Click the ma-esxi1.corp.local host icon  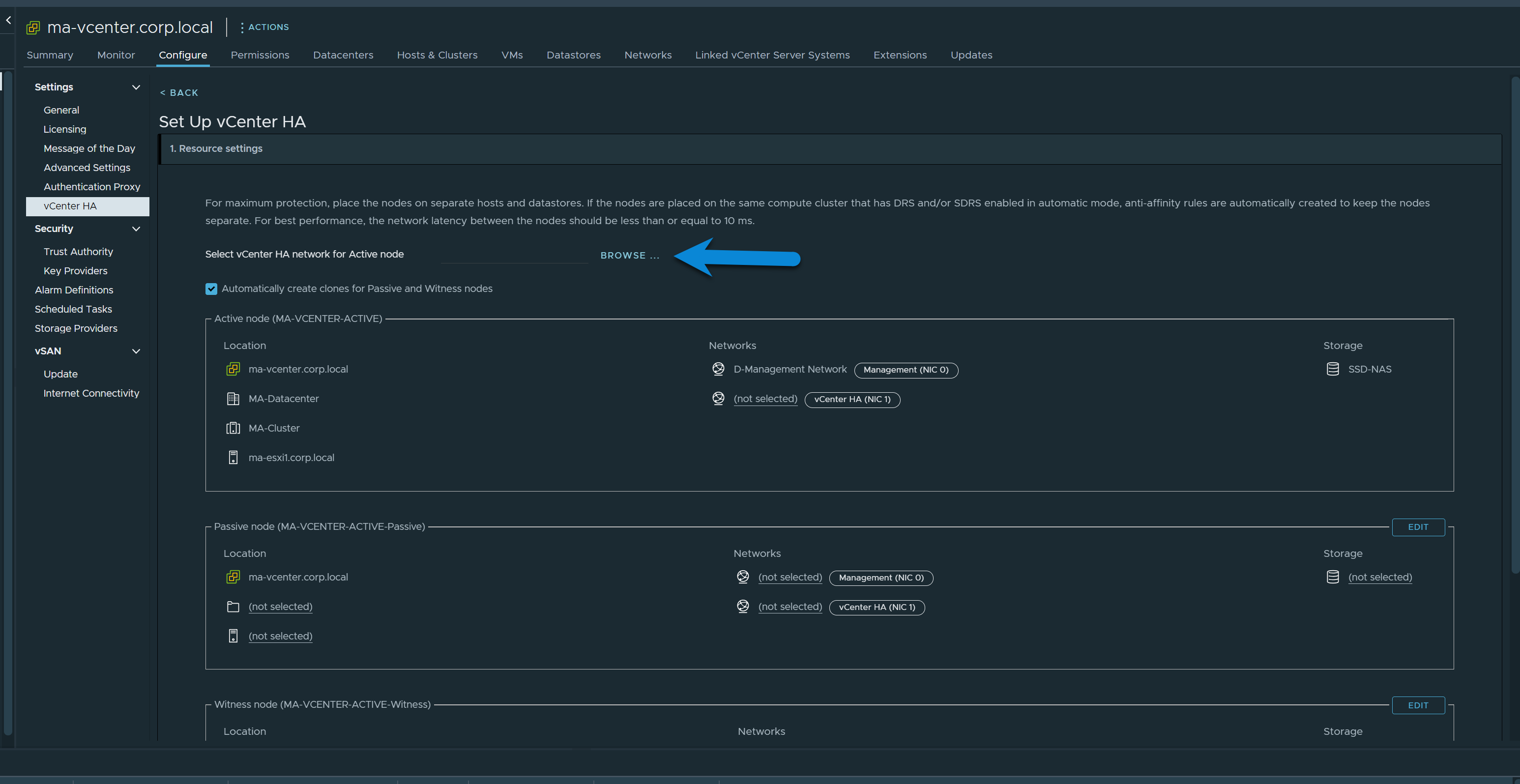click(233, 458)
